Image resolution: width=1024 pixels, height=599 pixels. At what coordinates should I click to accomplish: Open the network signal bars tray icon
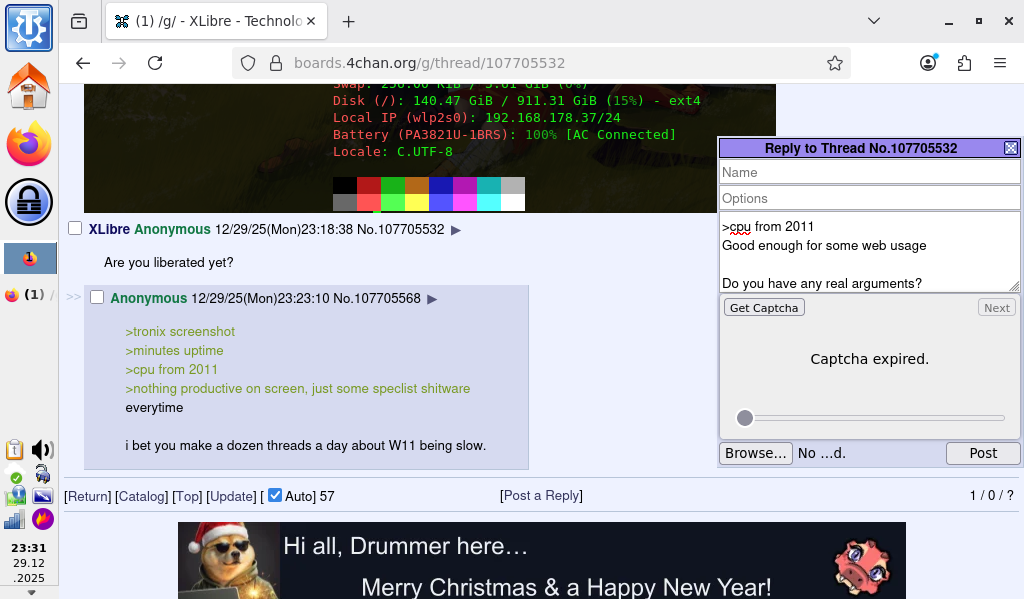[14, 519]
